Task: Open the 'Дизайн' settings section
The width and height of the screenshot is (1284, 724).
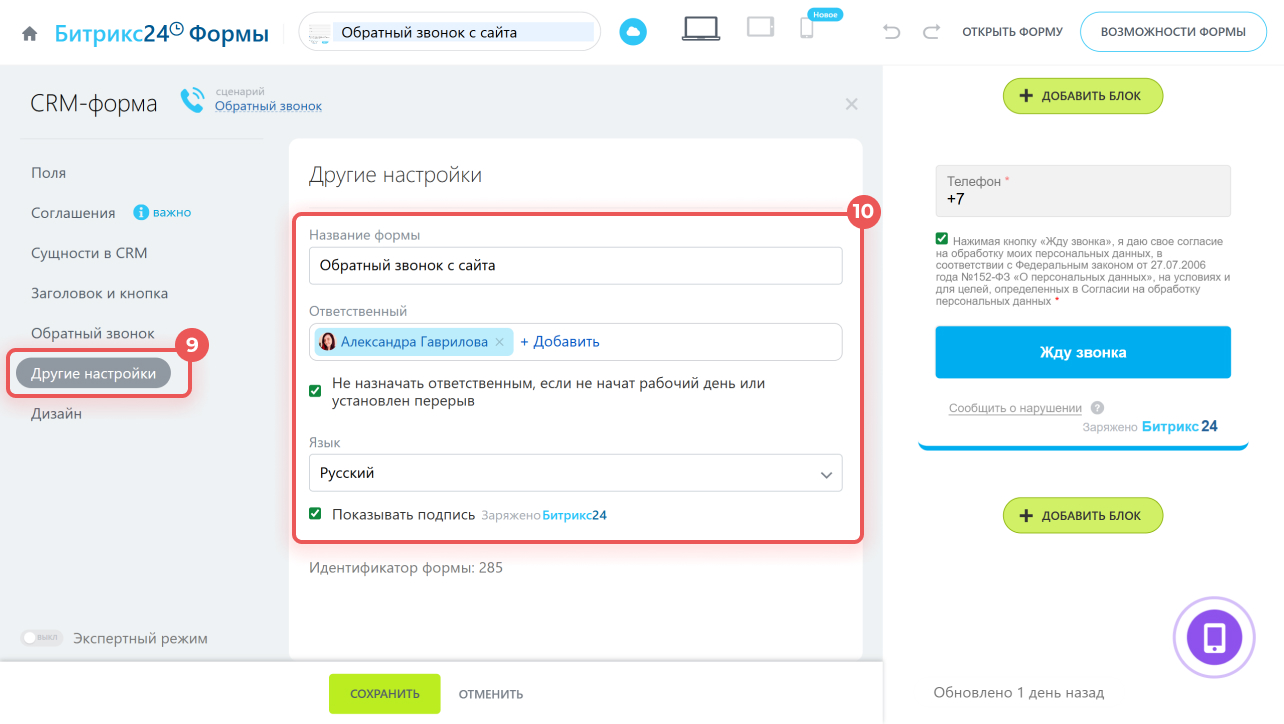Action: point(56,414)
